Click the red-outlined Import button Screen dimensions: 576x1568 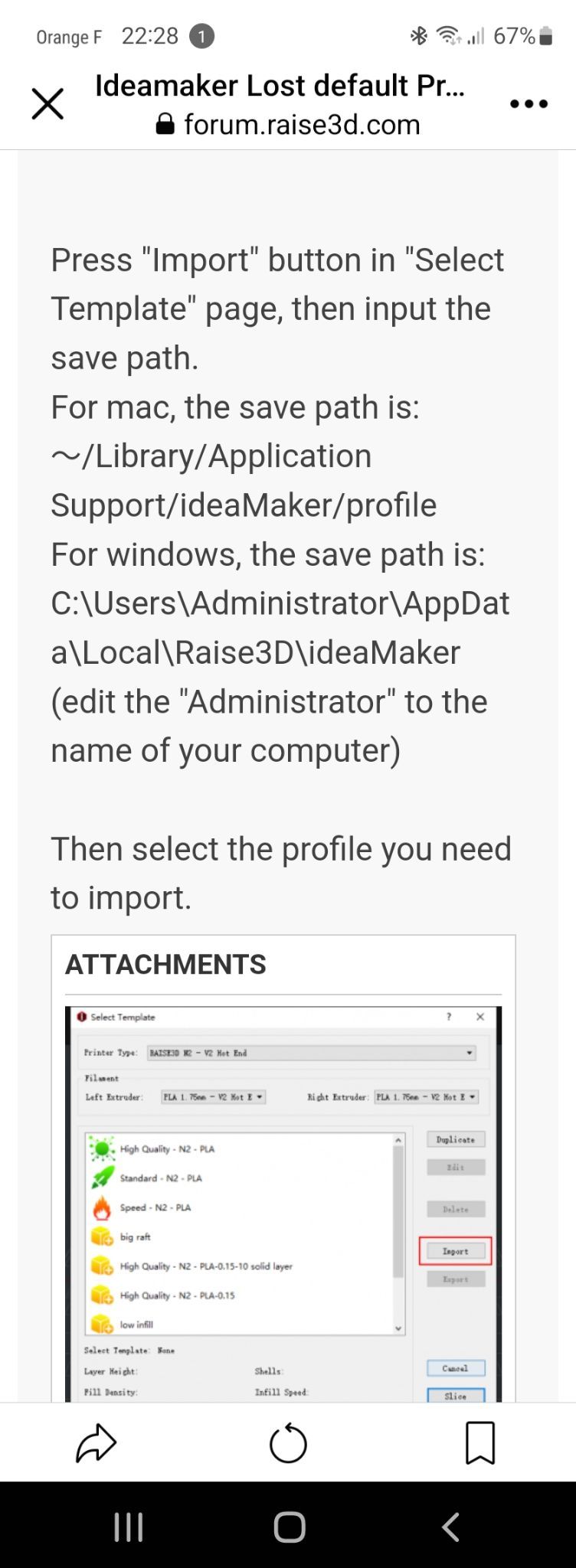[455, 1251]
